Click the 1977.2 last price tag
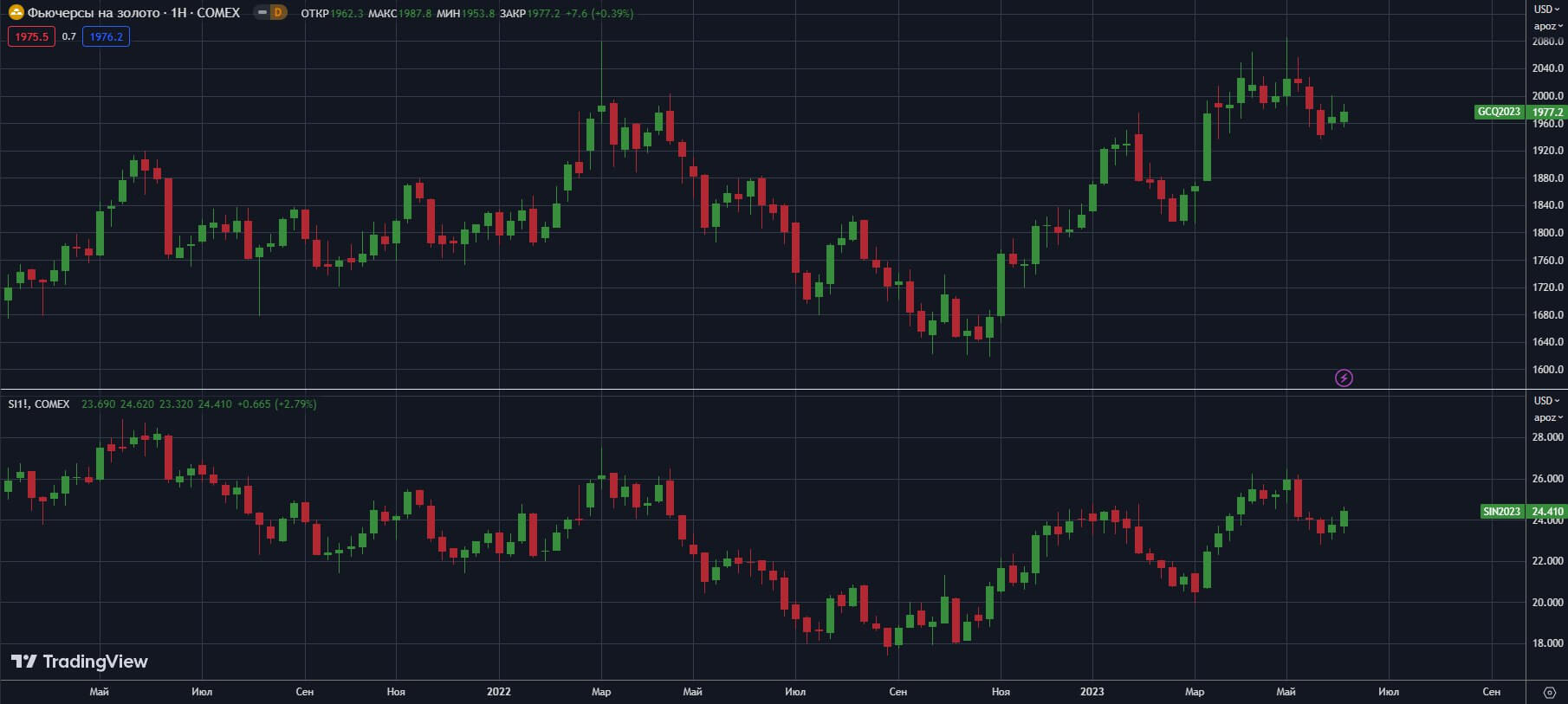This screenshot has width=1568, height=704. (x=1547, y=112)
